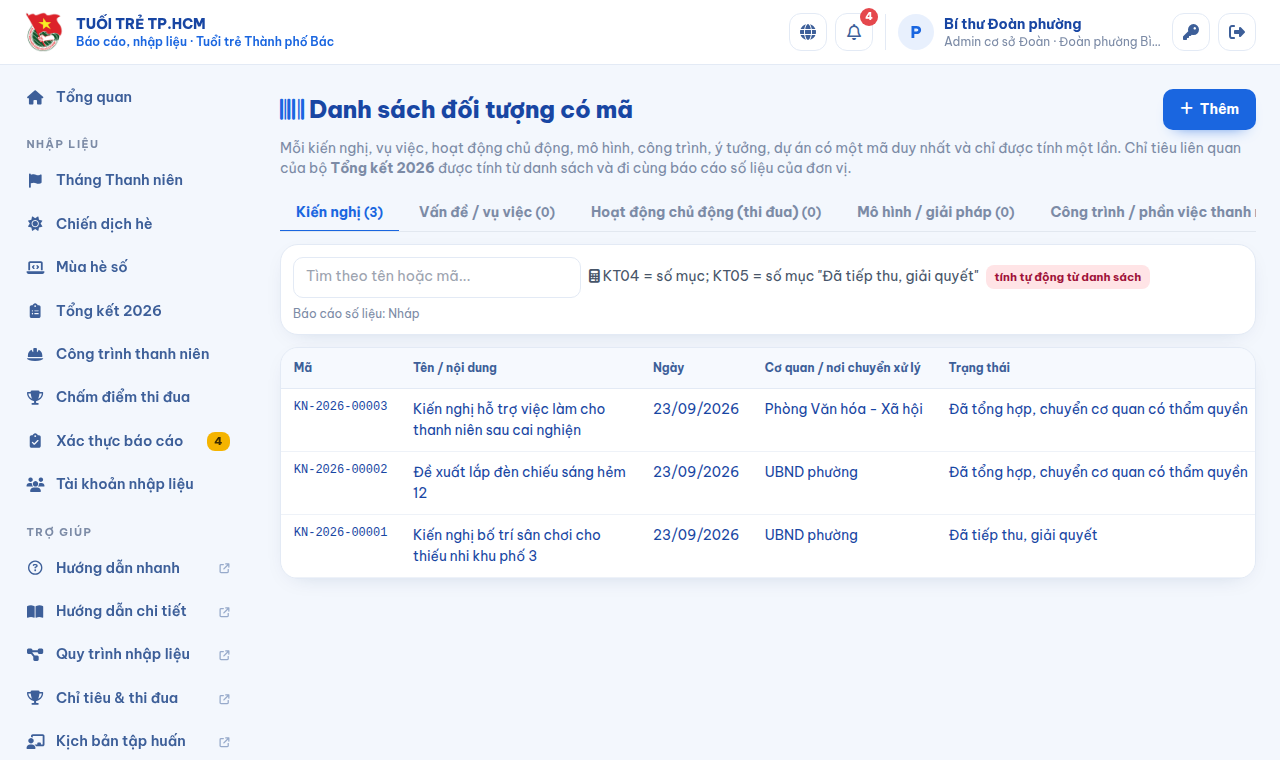
Task: Open Kiến nghị bố trí sân chơi entry
Action: (x=507, y=546)
